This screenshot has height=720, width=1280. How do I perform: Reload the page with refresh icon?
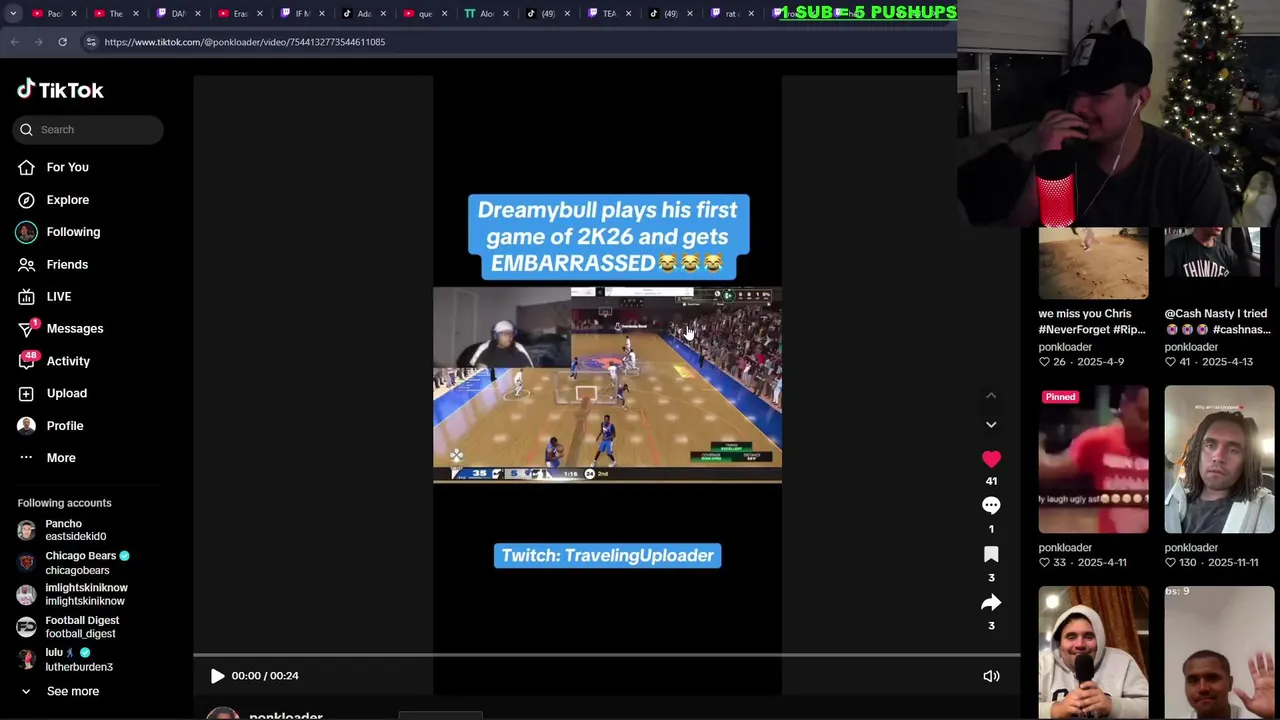62,42
